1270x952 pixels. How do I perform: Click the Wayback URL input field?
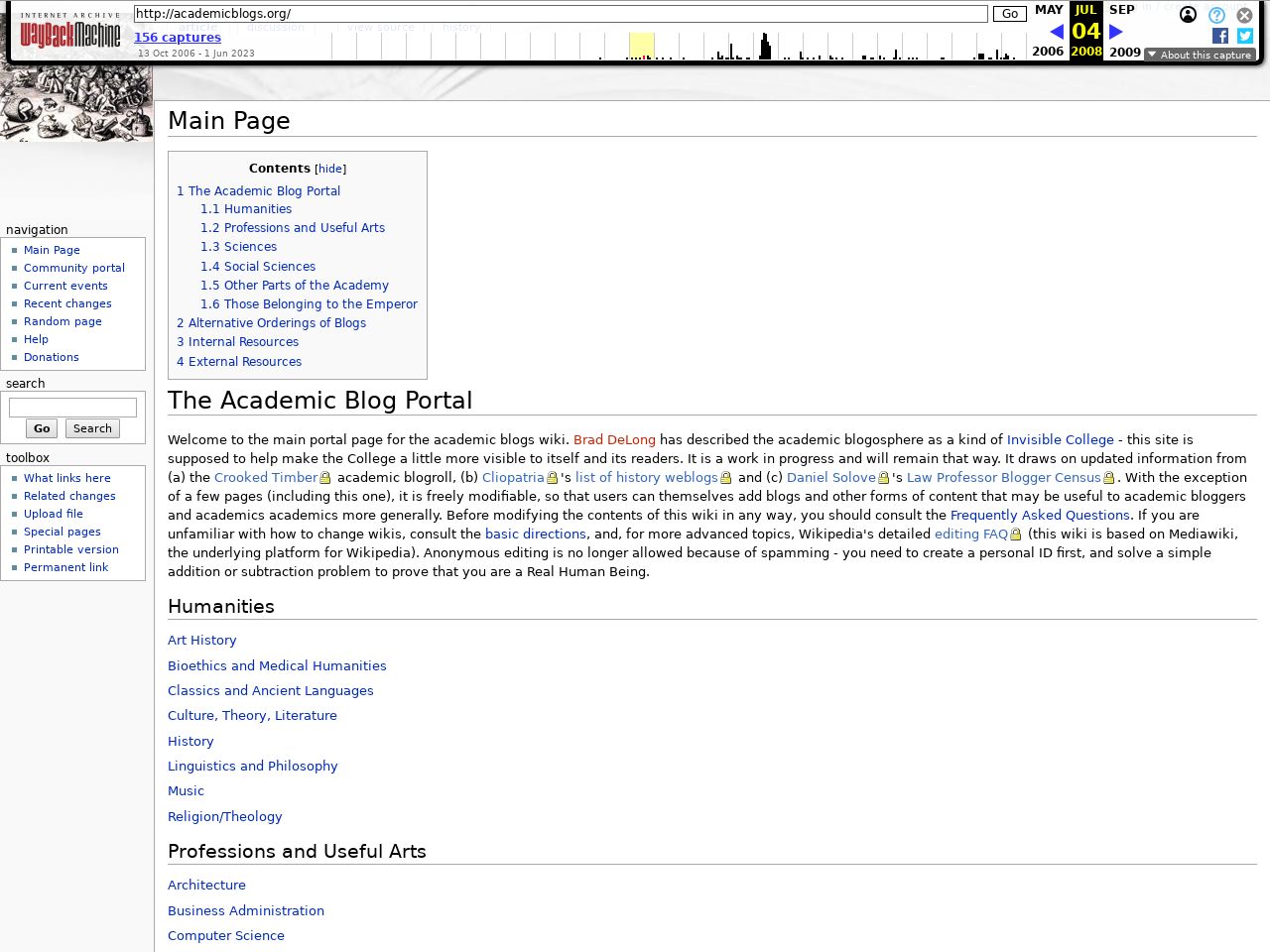(x=561, y=14)
